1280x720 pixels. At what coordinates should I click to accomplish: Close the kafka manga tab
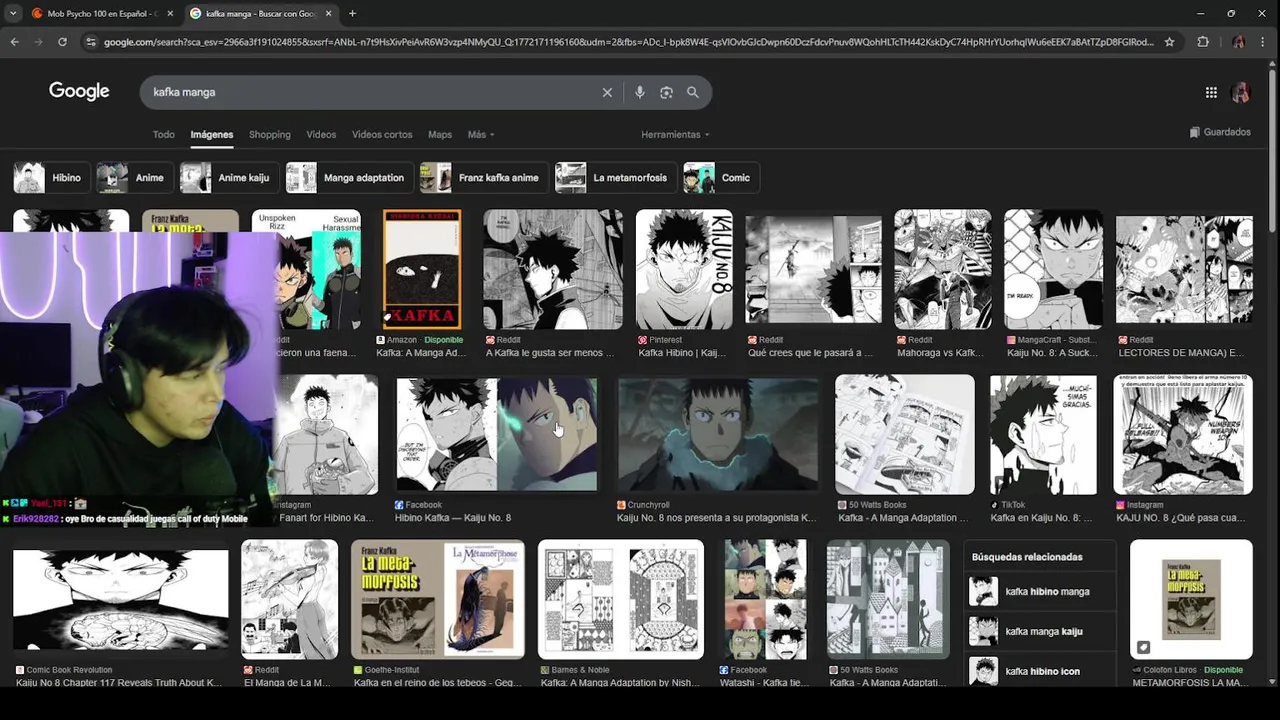tap(328, 13)
